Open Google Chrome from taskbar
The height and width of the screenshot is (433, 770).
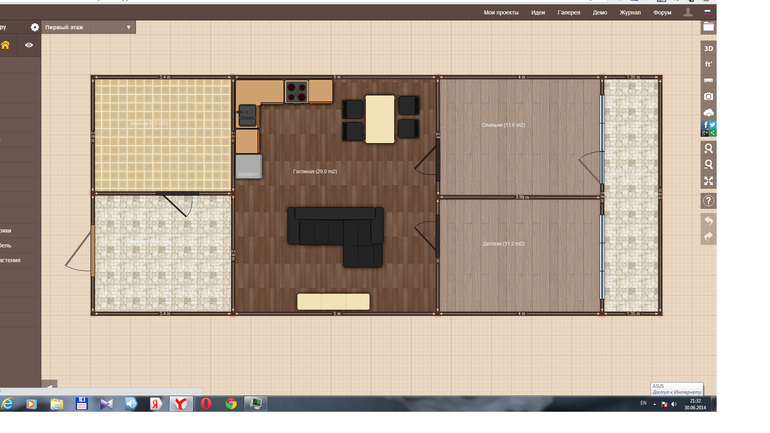coord(231,404)
